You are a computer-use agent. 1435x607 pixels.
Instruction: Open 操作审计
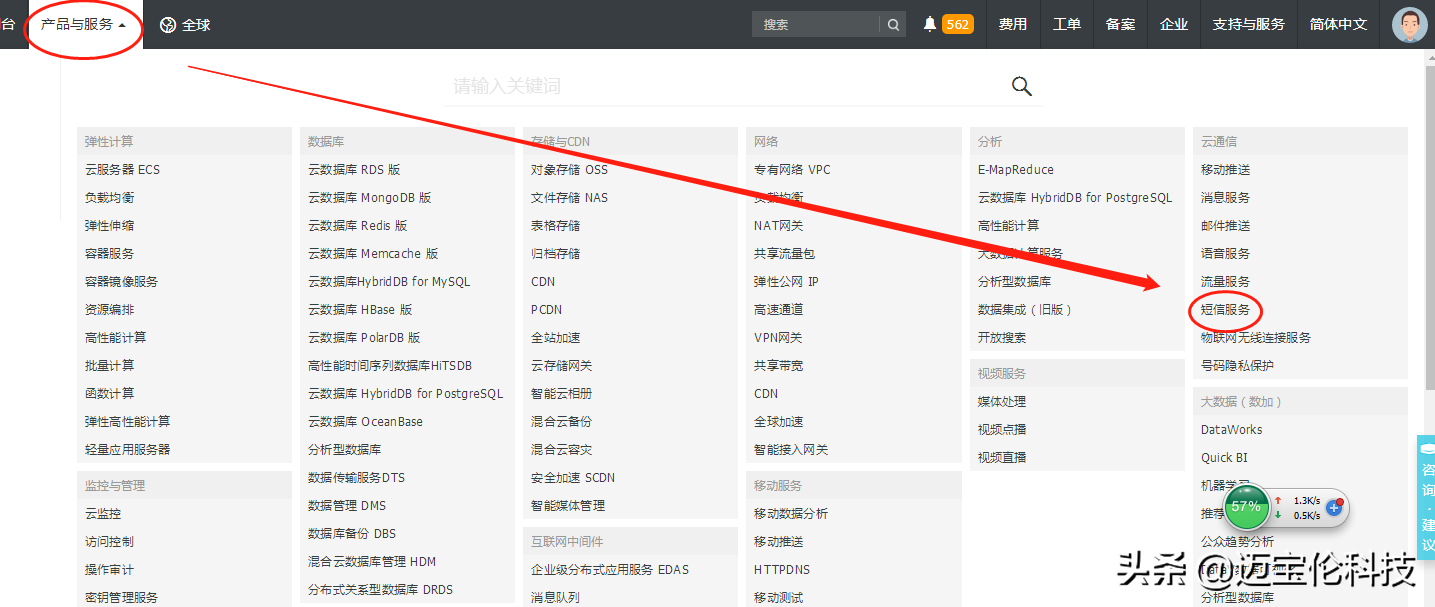pyautogui.click(x=110, y=570)
